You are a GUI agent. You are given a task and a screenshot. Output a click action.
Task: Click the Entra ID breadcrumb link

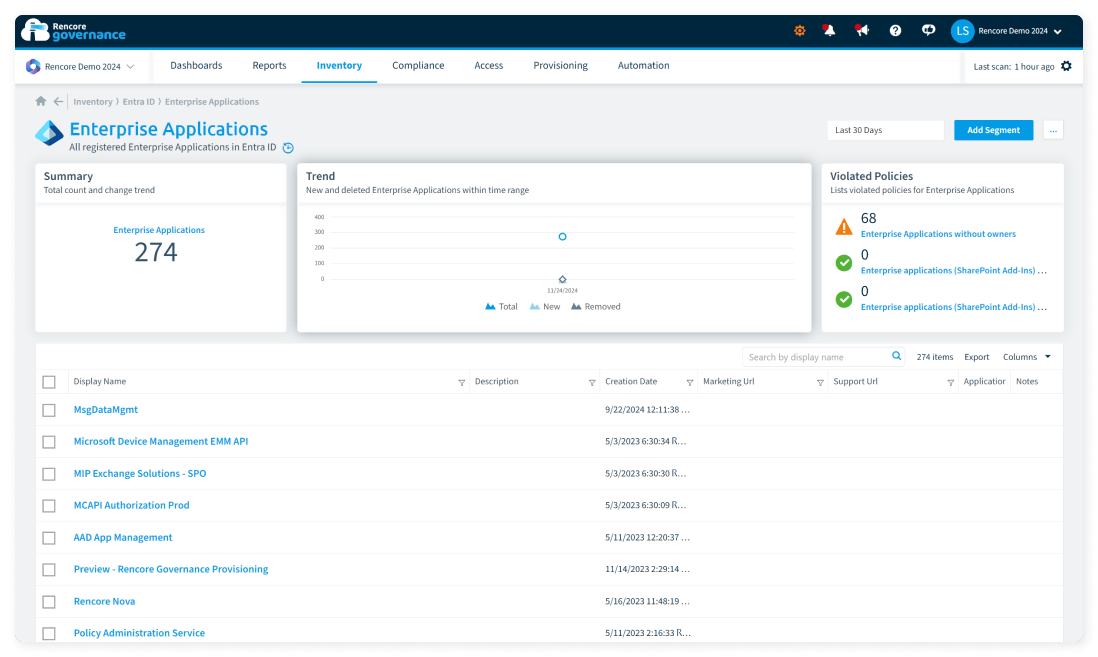click(139, 102)
